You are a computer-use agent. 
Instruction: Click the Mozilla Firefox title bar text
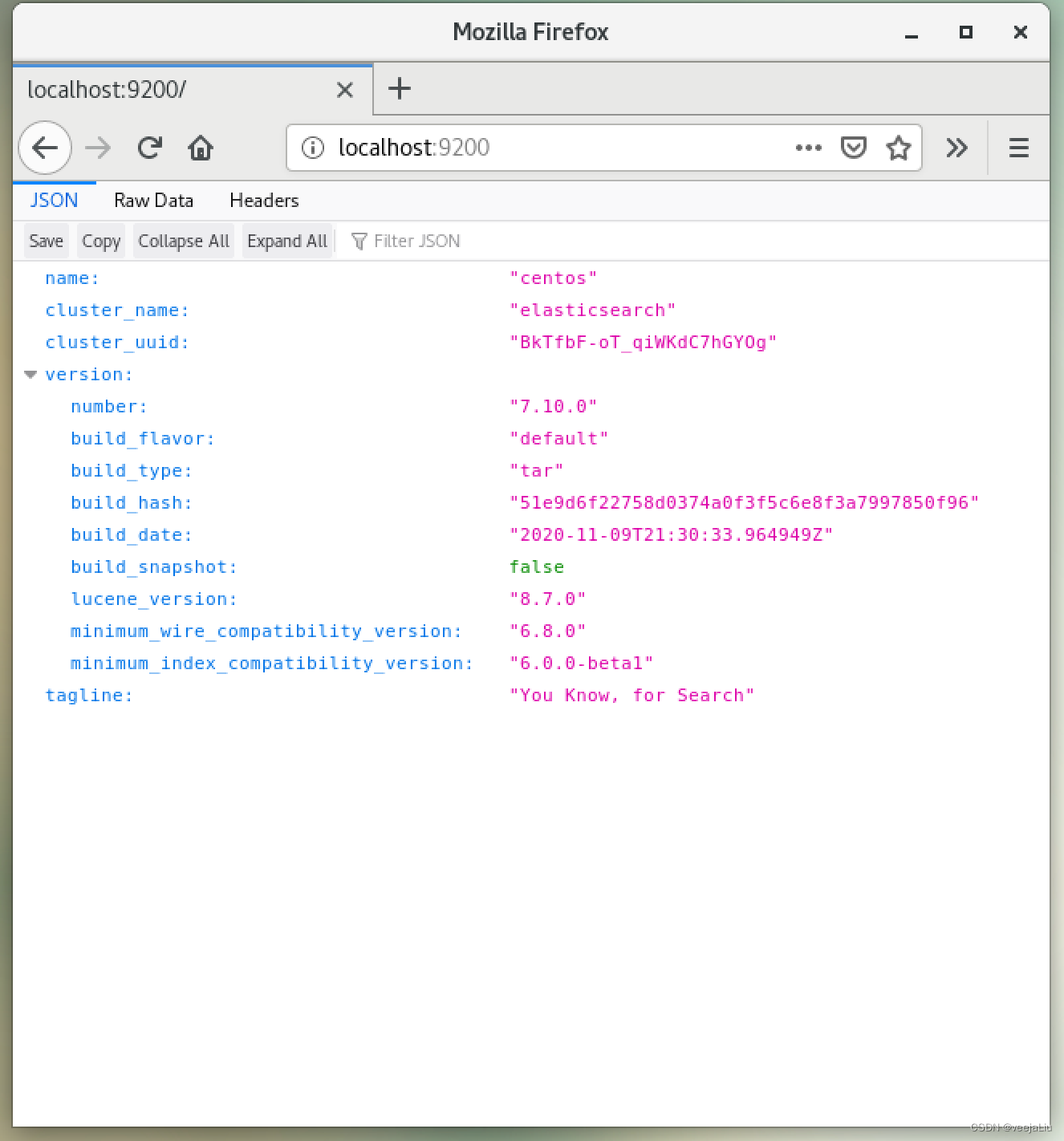coord(530,32)
